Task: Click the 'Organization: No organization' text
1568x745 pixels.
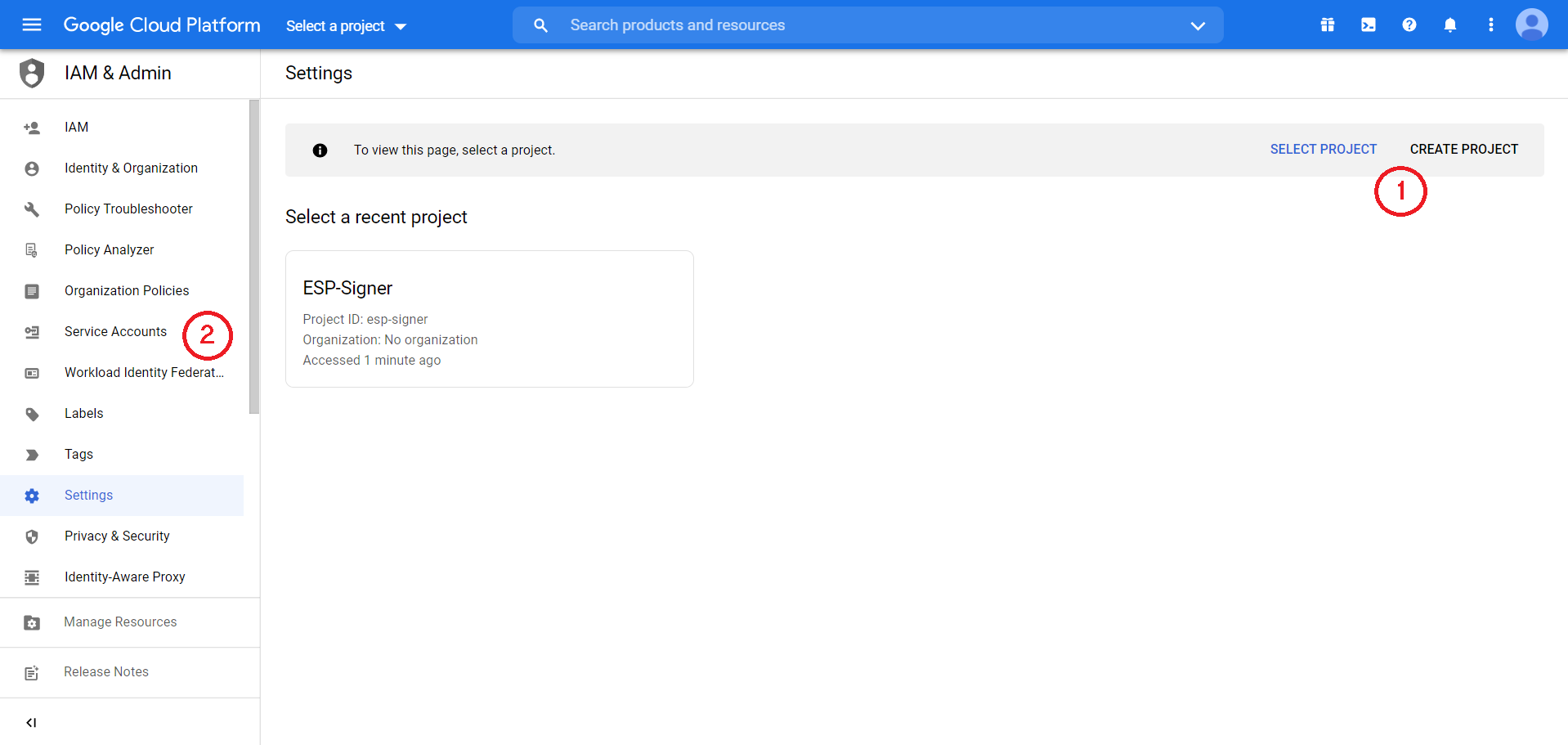Action: click(x=390, y=340)
